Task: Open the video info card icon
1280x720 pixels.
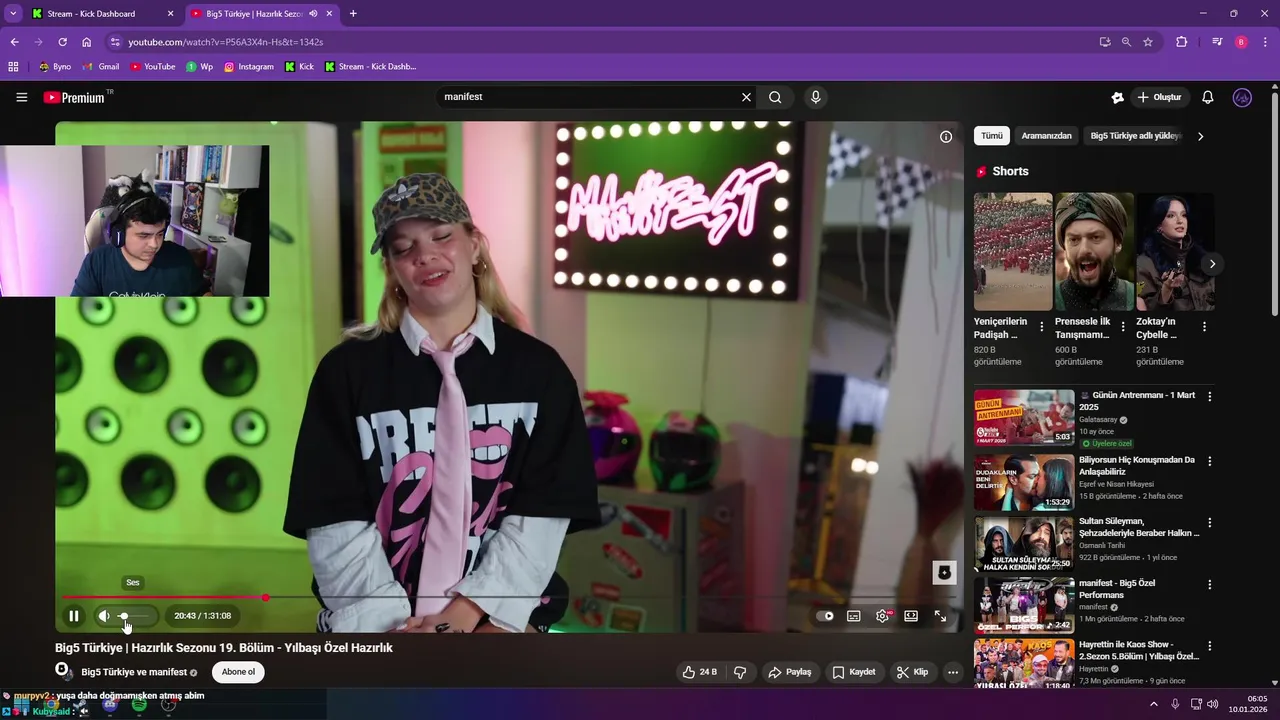Action: point(946,137)
